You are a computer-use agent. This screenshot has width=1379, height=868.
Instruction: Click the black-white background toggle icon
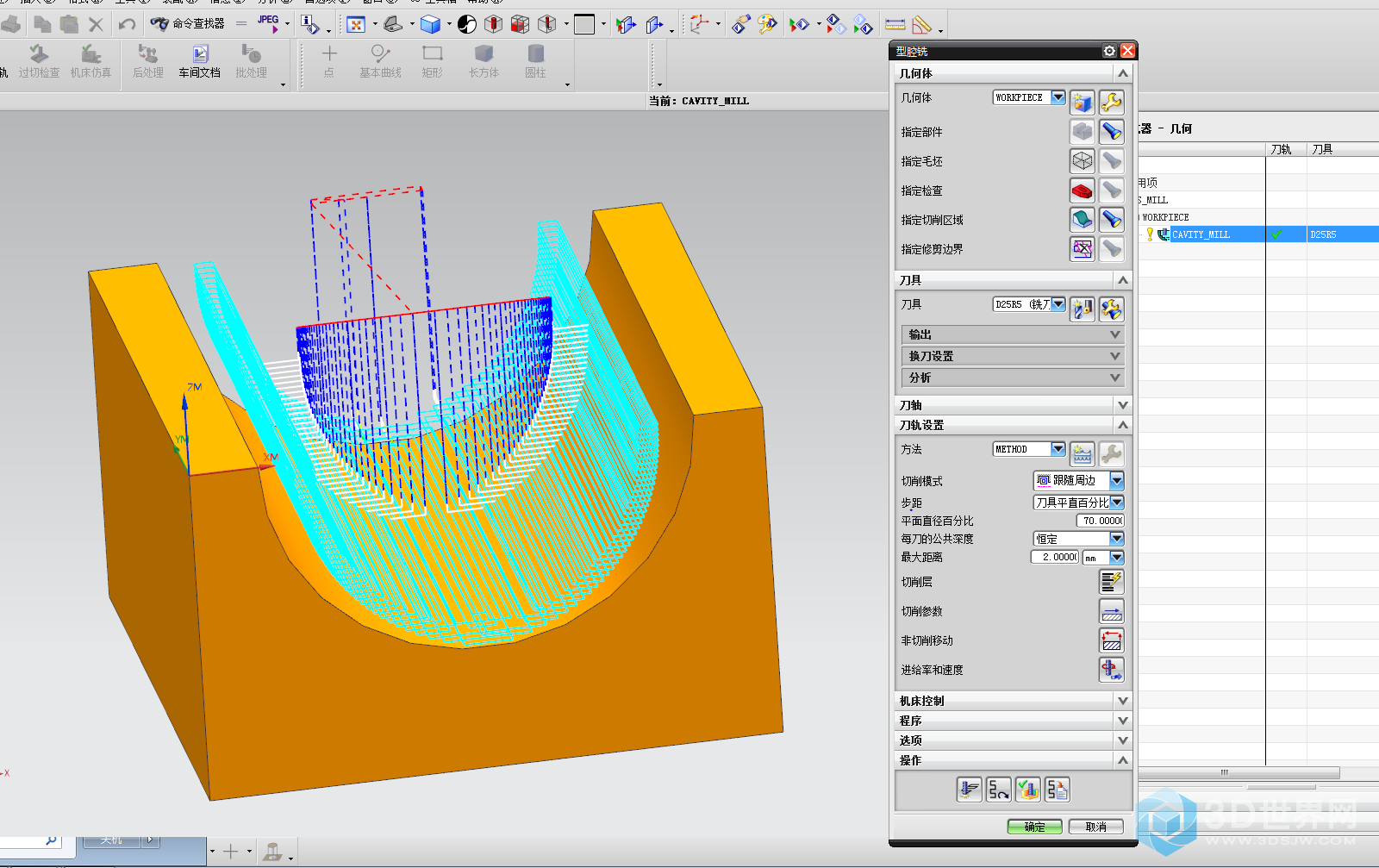467,24
